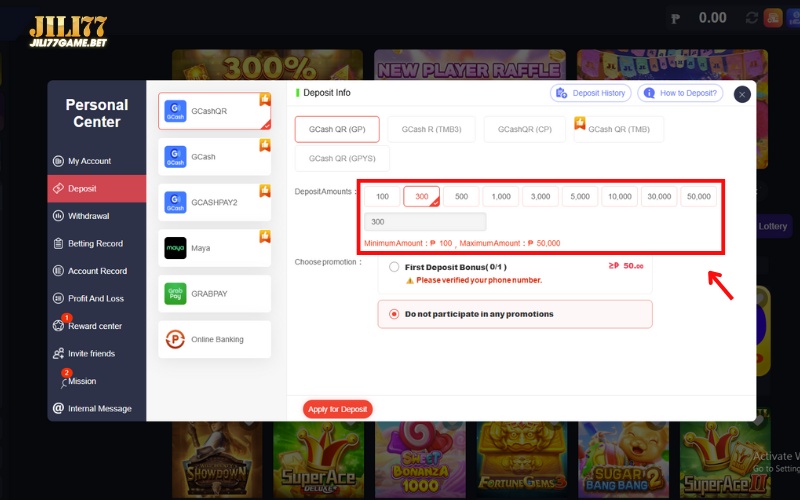Click the Profit And Loss icon

click(x=58, y=298)
